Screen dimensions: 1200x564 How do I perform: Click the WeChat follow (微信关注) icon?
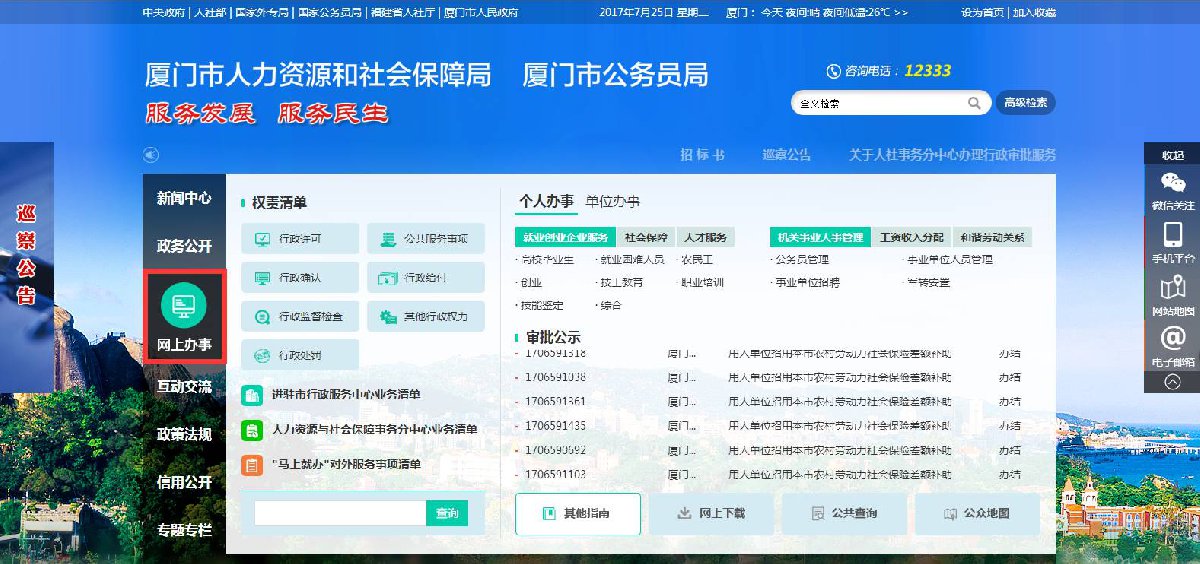[x=1171, y=183]
